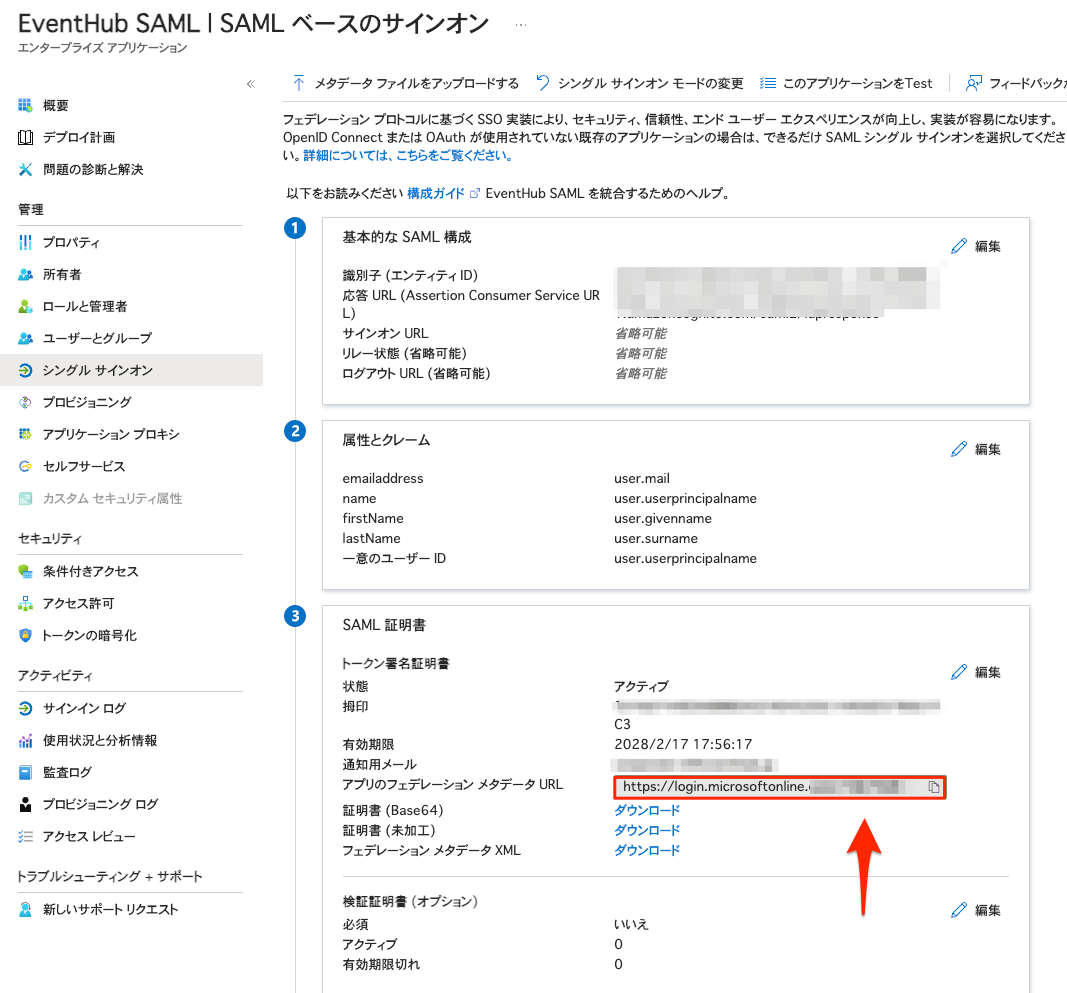Download フェデレーション メタデータ XML

pyautogui.click(x=647, y=850)
